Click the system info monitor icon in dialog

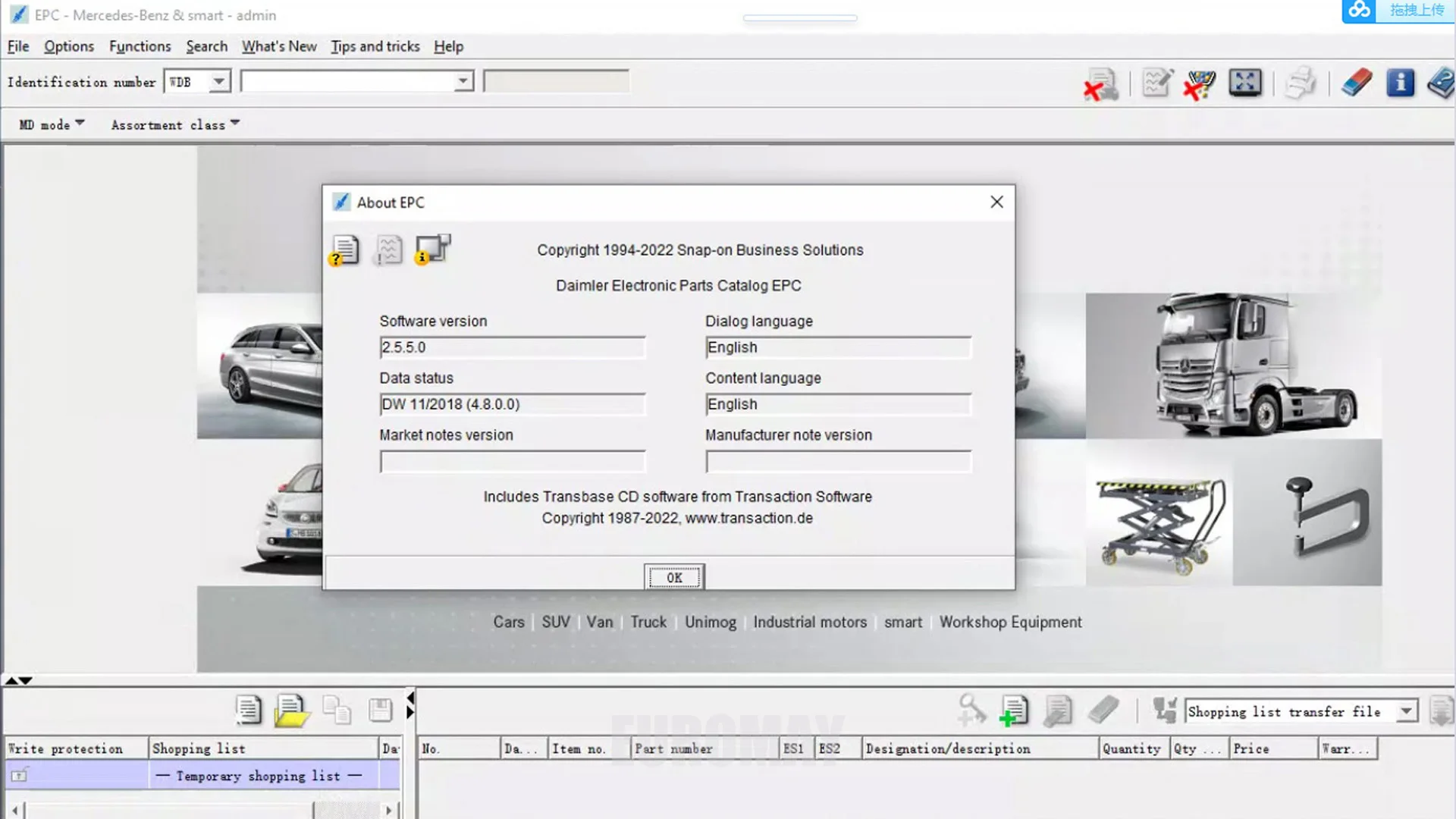432,249
